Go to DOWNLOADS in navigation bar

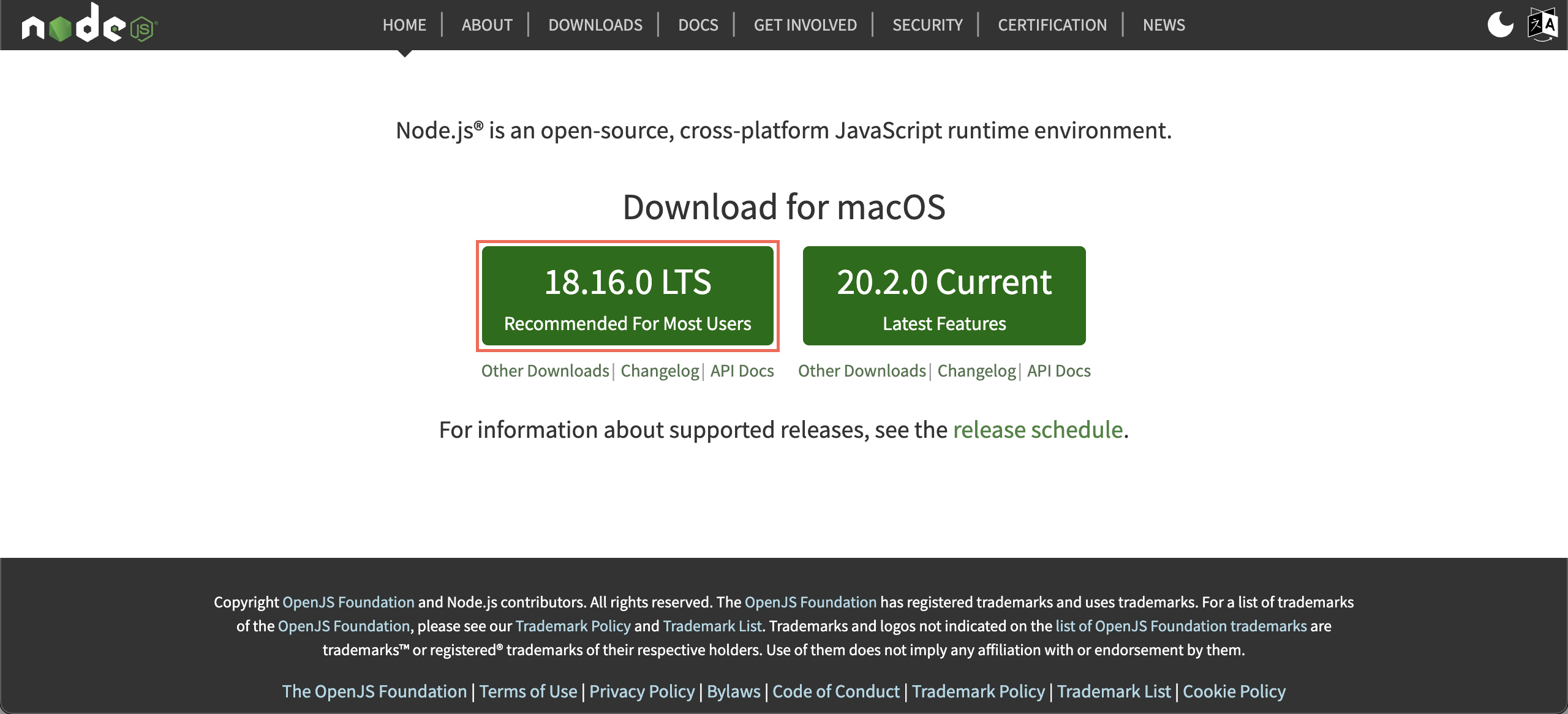point(595,25)
